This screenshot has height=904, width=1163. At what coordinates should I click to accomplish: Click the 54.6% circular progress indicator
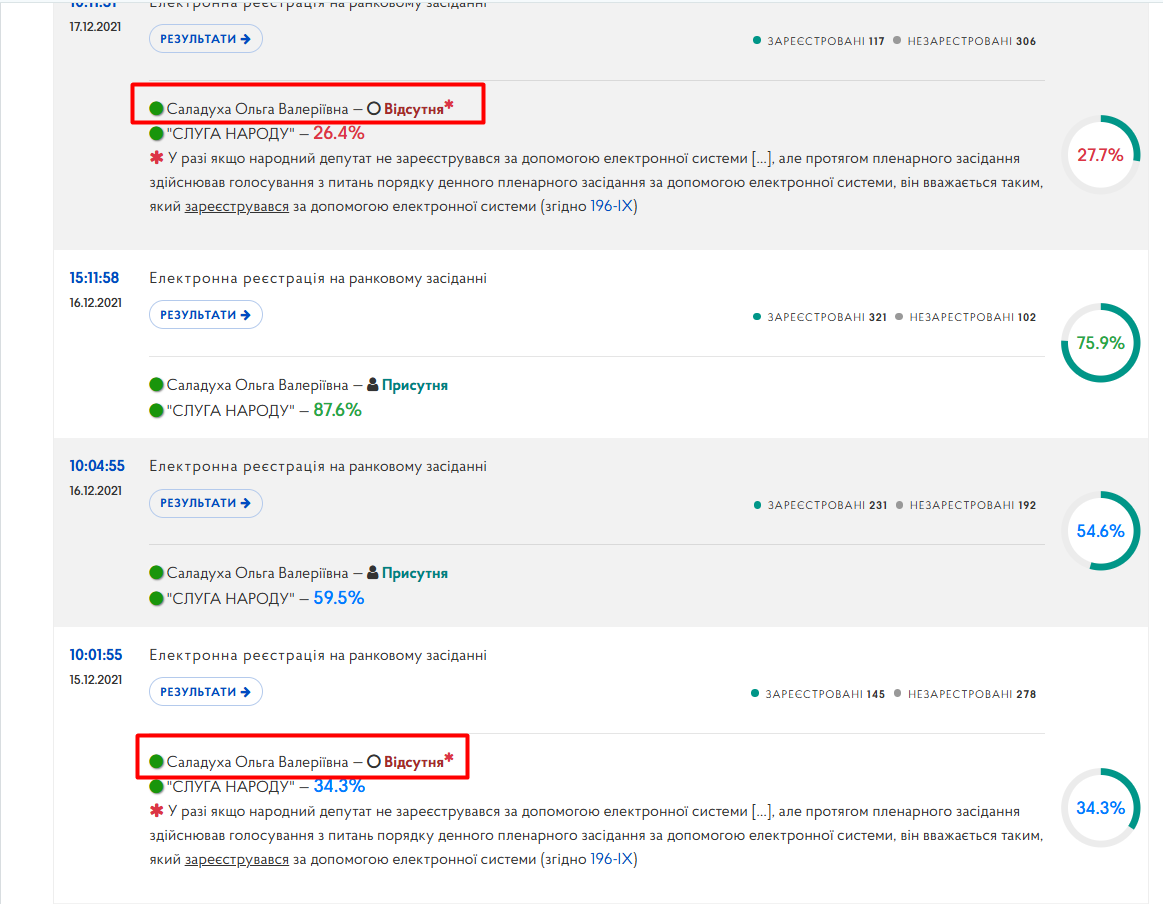(x=1100, y=530)
